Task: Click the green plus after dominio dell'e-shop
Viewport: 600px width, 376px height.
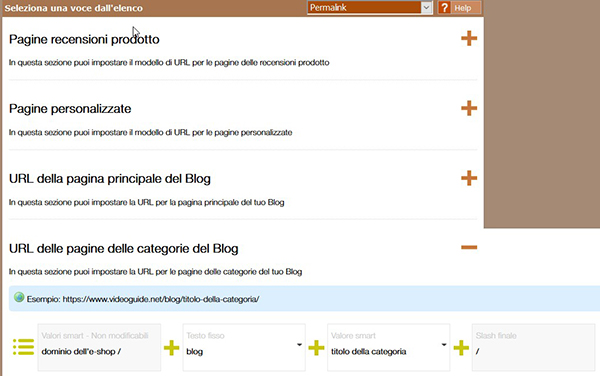Action: (x=171, y=348)
